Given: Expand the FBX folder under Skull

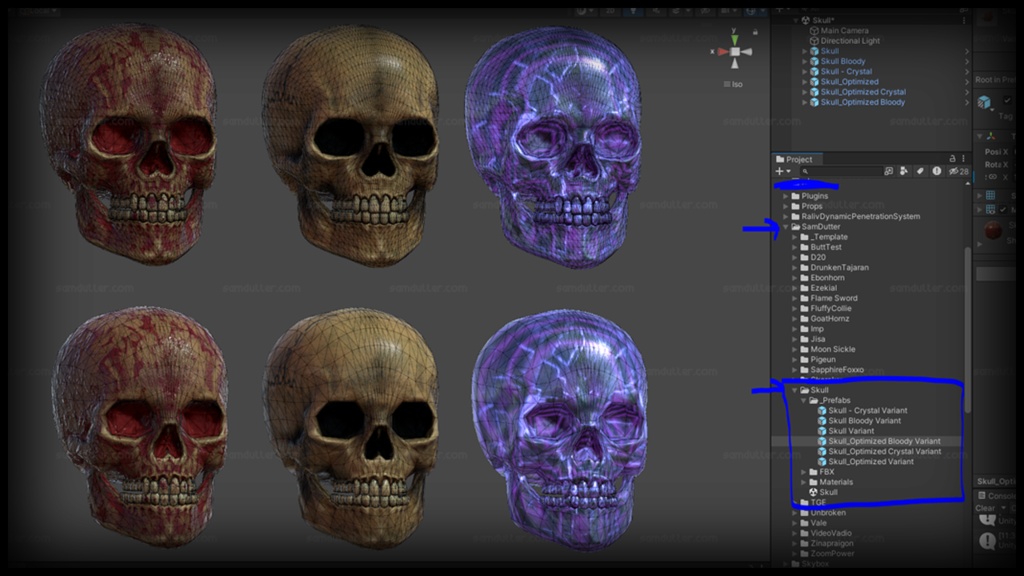Looking at the screenshot, I should pos(803,472).
